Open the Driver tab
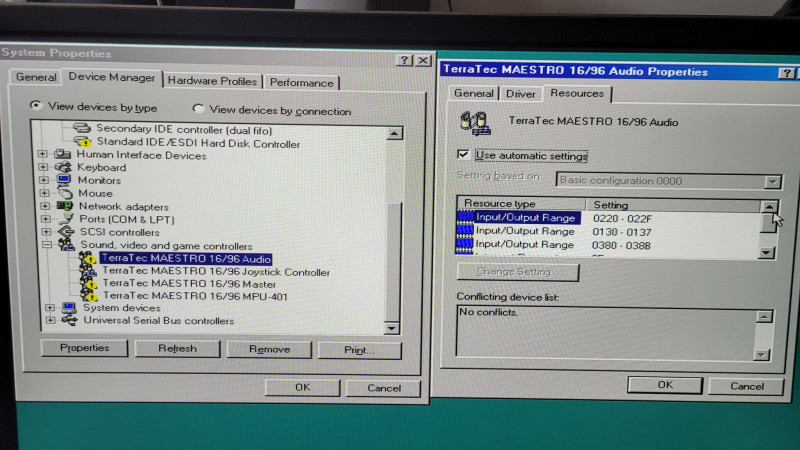The image size is (800, 450). coord(520,94)
